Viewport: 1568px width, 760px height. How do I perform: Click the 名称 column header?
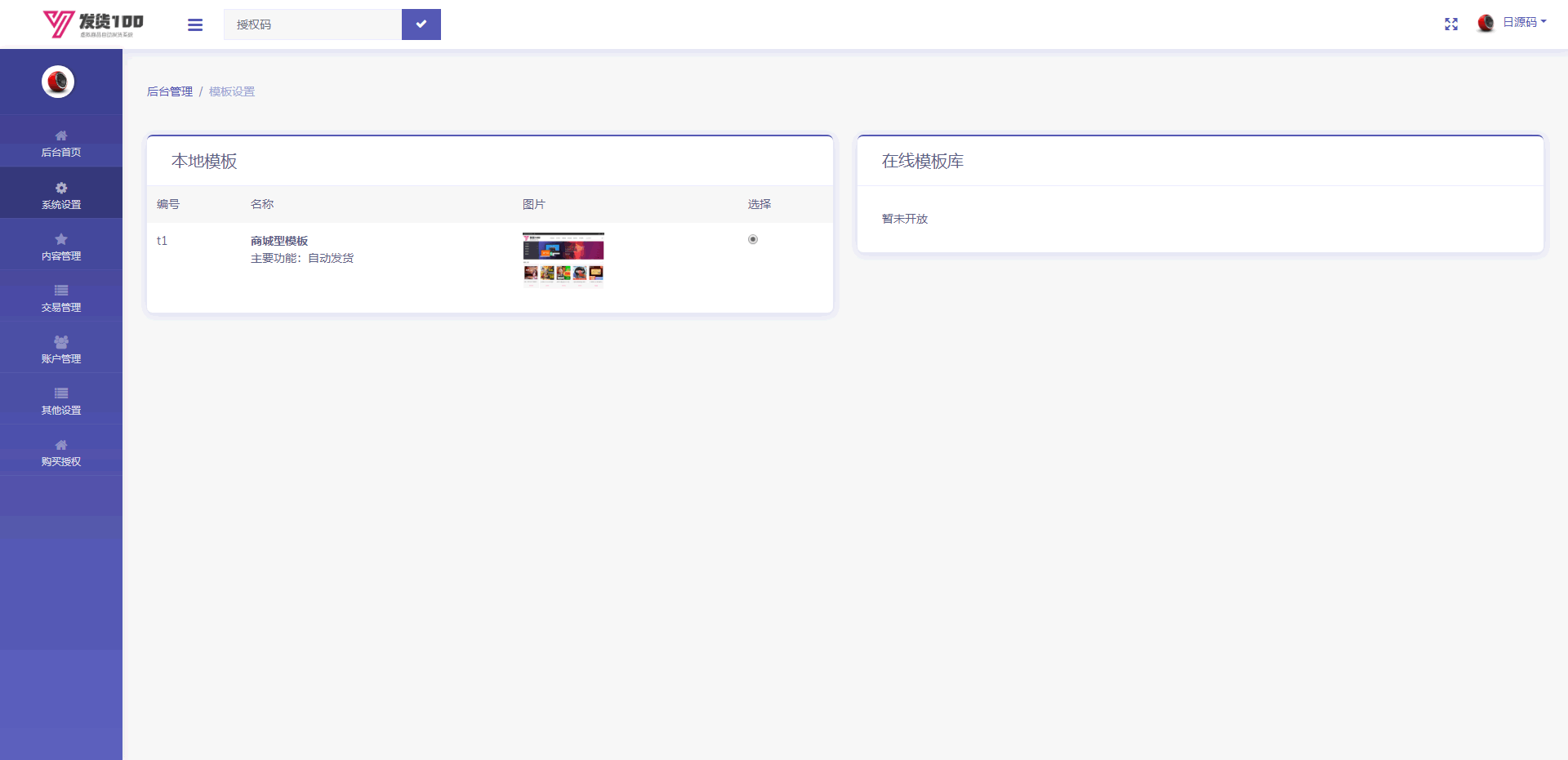point(262,204)
